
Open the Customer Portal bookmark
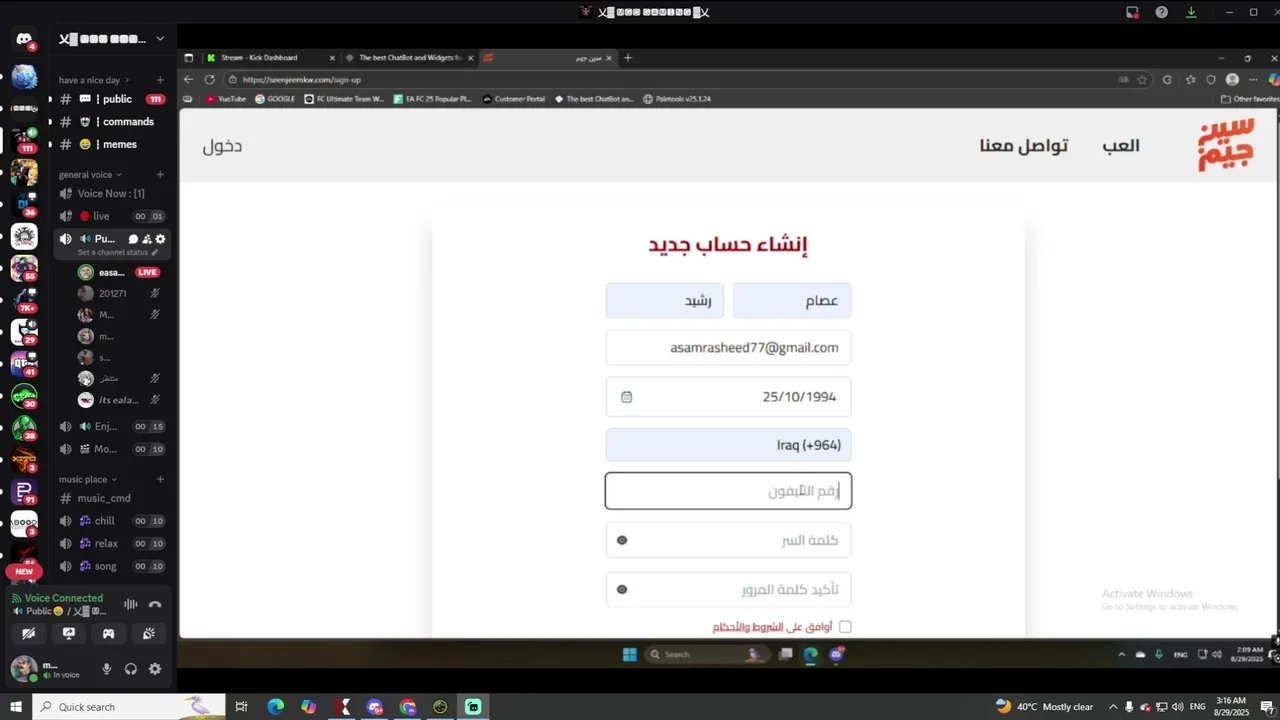pos(513,99)
